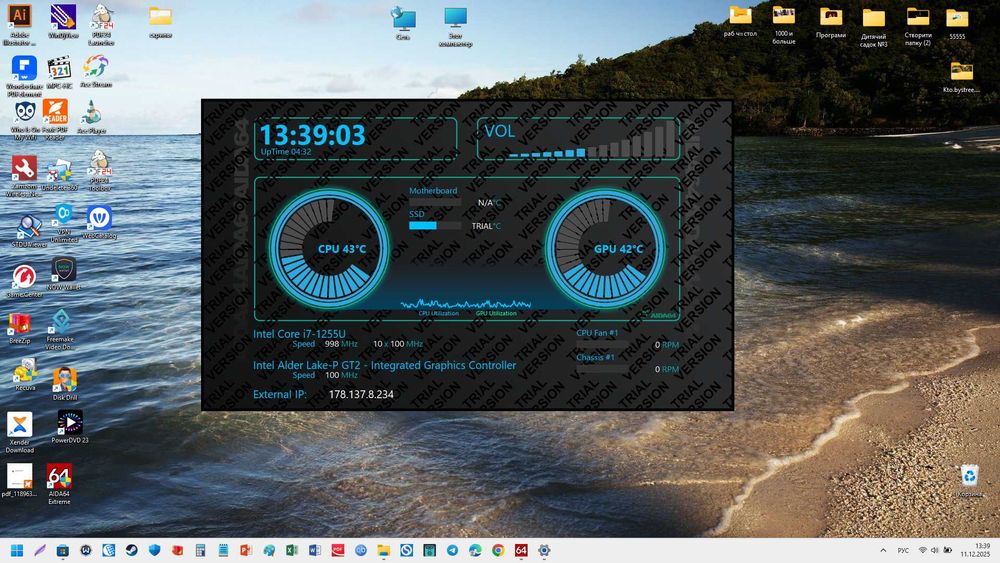
Task: Click the SSD temperature bar
Action: click(x=435, y=225)
